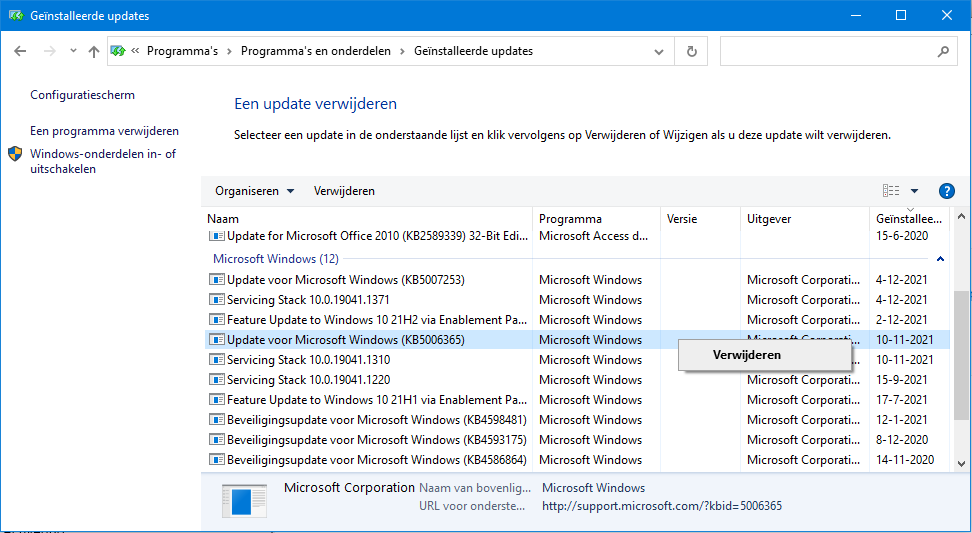
Task: Click the Forward navigation arrow
Action: tap(50, 51)
